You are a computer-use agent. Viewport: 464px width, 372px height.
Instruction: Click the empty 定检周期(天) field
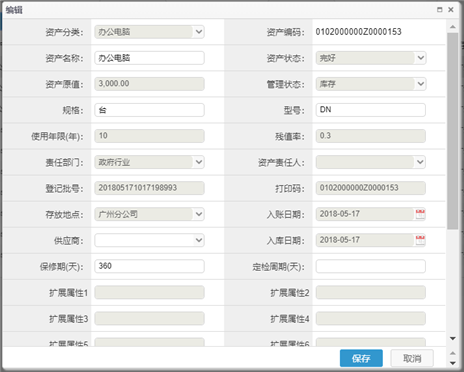(x=371, y=266)
